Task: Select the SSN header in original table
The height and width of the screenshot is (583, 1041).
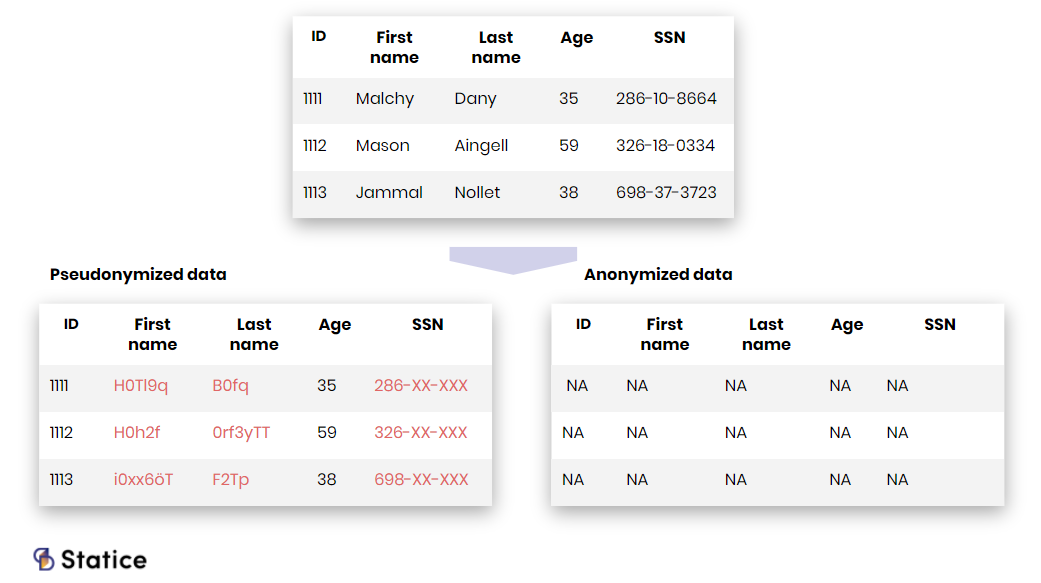Action: pos(669,38)
